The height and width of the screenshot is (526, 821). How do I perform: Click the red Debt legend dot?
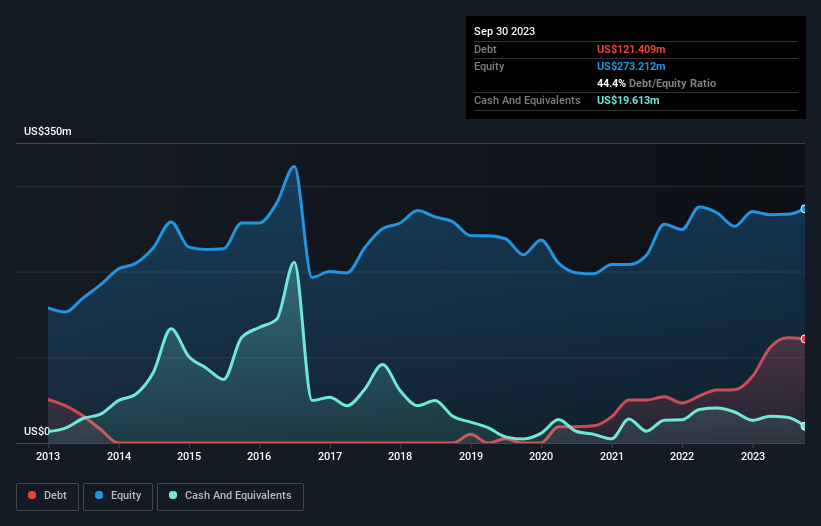32,495
